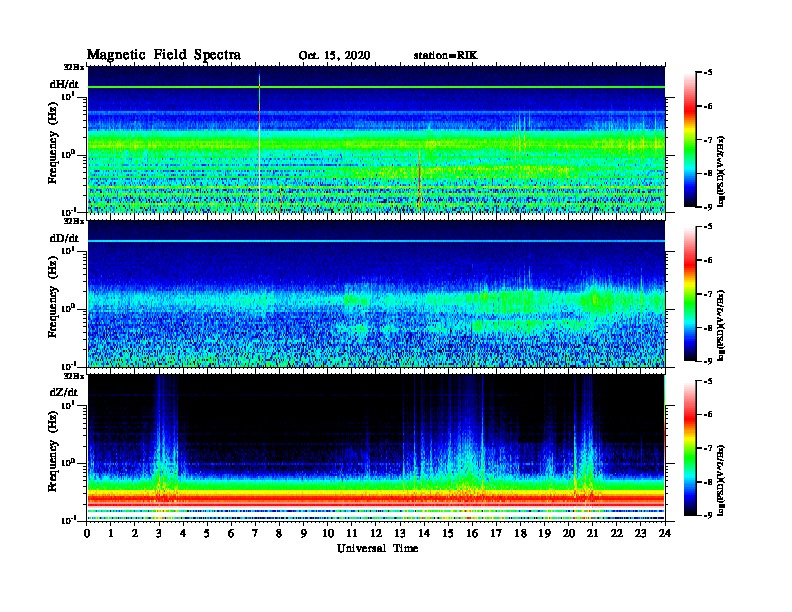Click the hour 23 tick label on time axis
This screenshot has width=792, height=612.
pos(640,534)
